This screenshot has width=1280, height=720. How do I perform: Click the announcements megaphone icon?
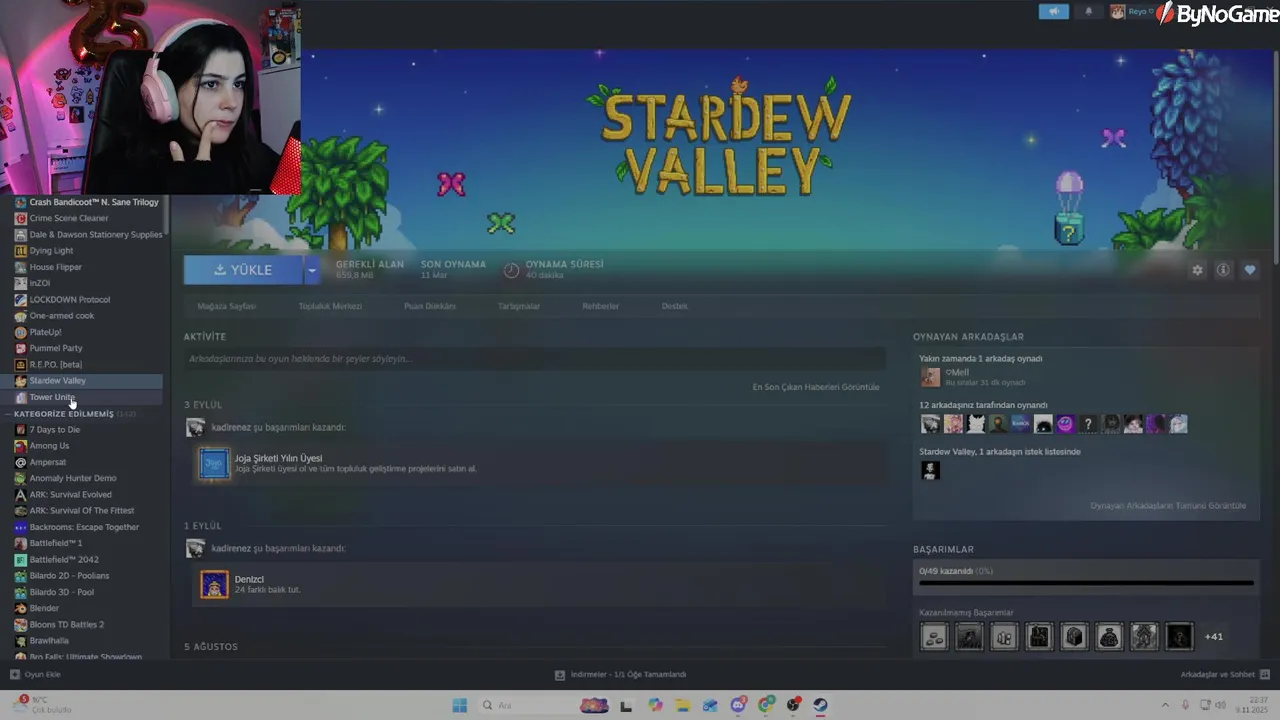[1053, 12]
